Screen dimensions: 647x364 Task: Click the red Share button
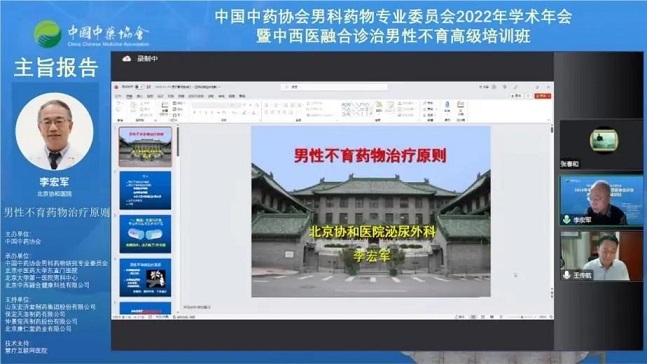click(x=542, y=96)
